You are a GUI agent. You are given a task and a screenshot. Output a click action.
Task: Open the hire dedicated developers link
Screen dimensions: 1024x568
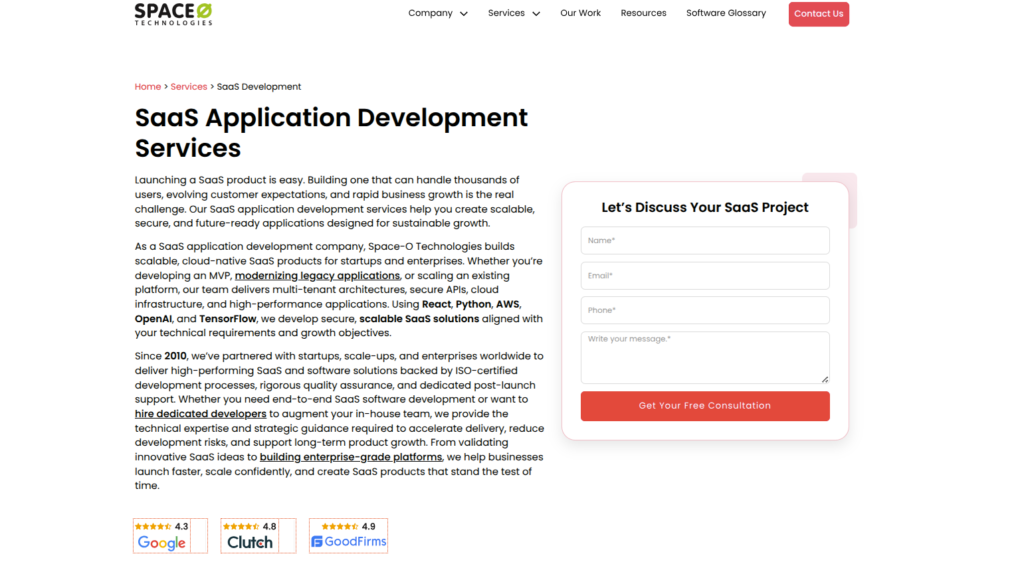[x=200, y=414]
